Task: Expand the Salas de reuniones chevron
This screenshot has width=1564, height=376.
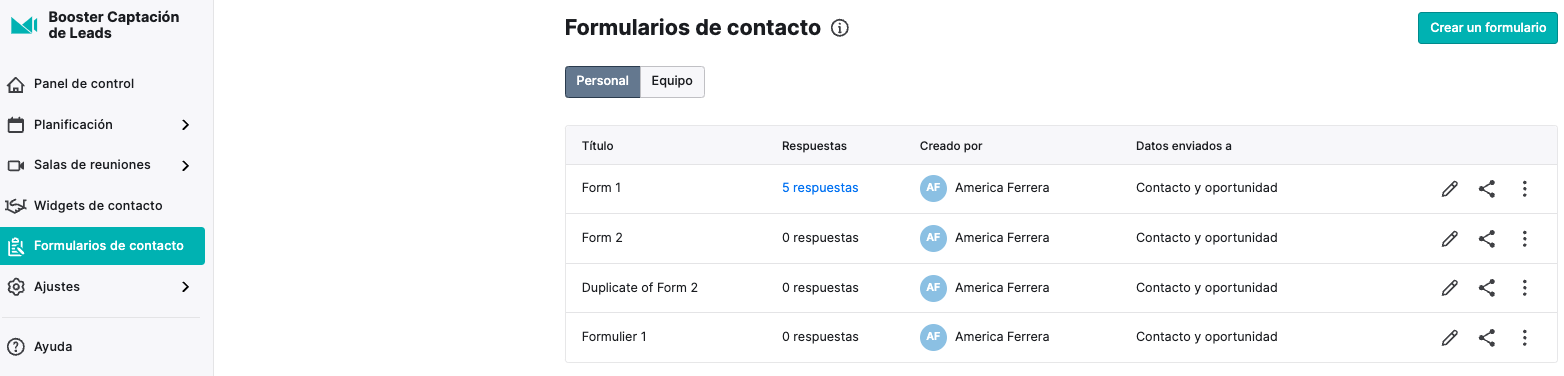Action: [x=185, y=165]
